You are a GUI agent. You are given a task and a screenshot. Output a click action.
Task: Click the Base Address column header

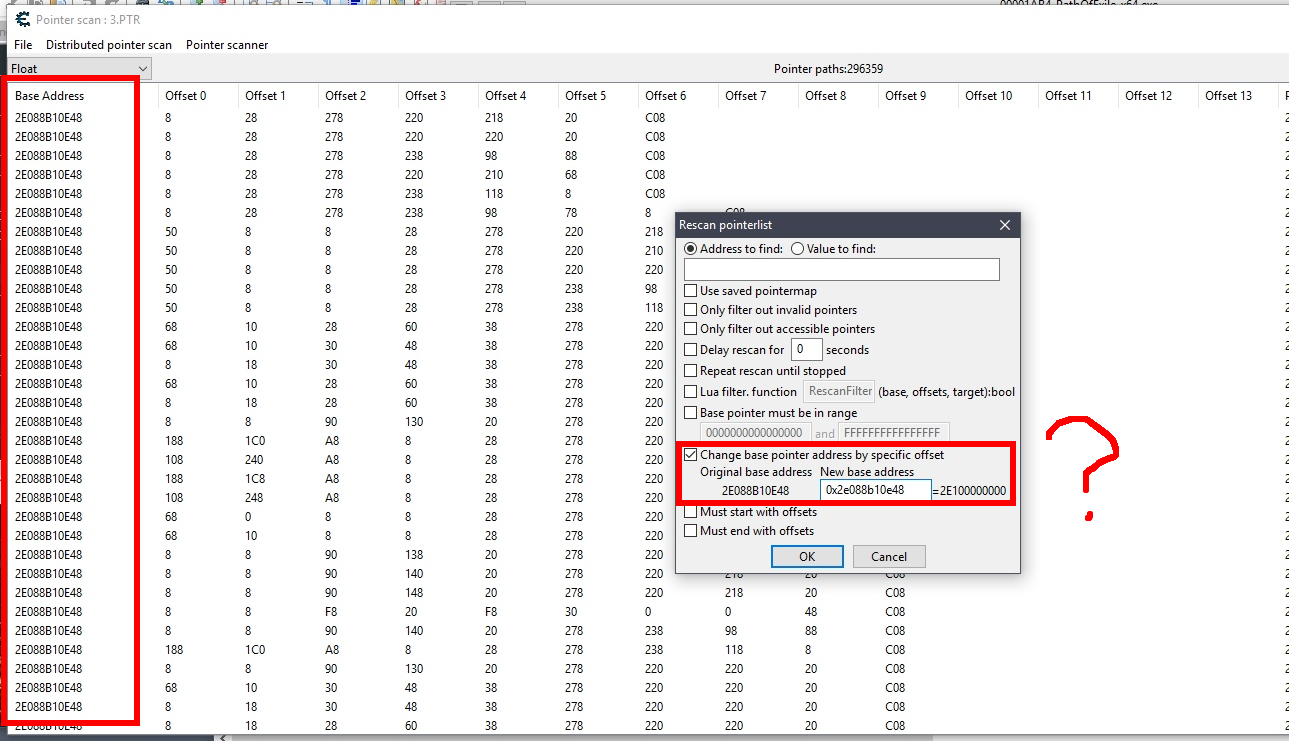[50, 96]
